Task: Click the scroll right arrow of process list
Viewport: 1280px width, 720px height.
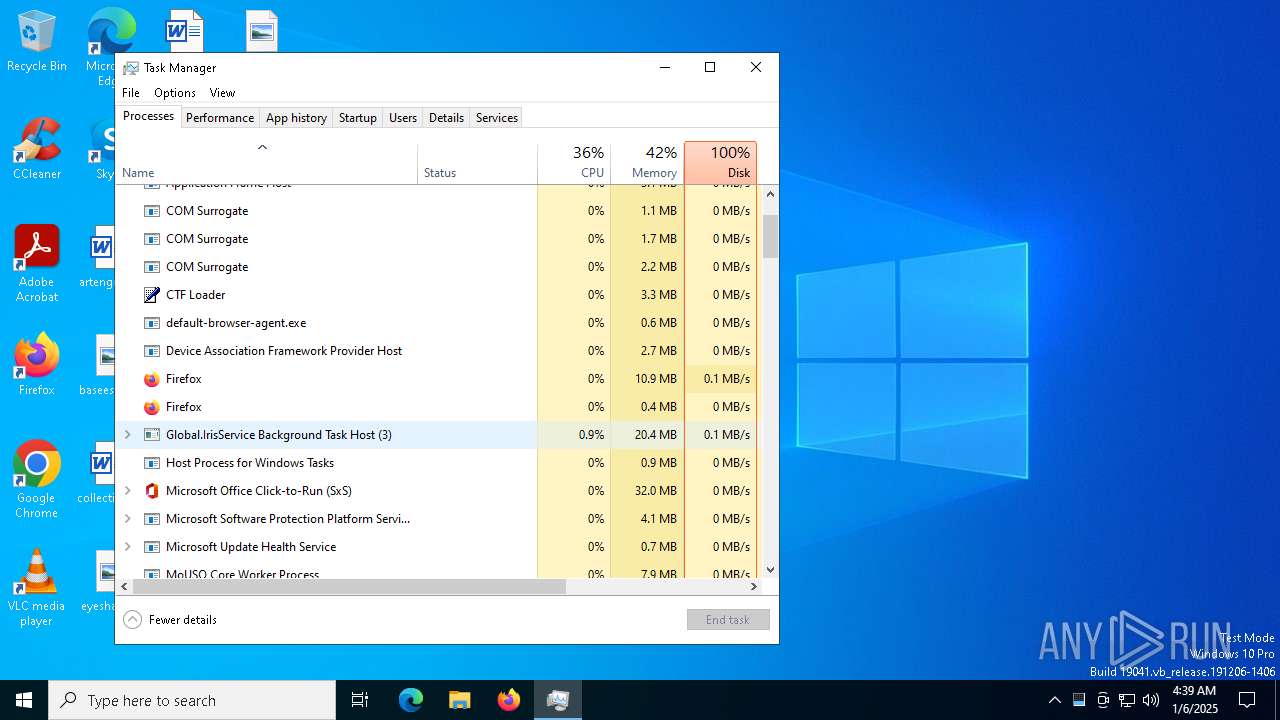Action: [754, 587]
